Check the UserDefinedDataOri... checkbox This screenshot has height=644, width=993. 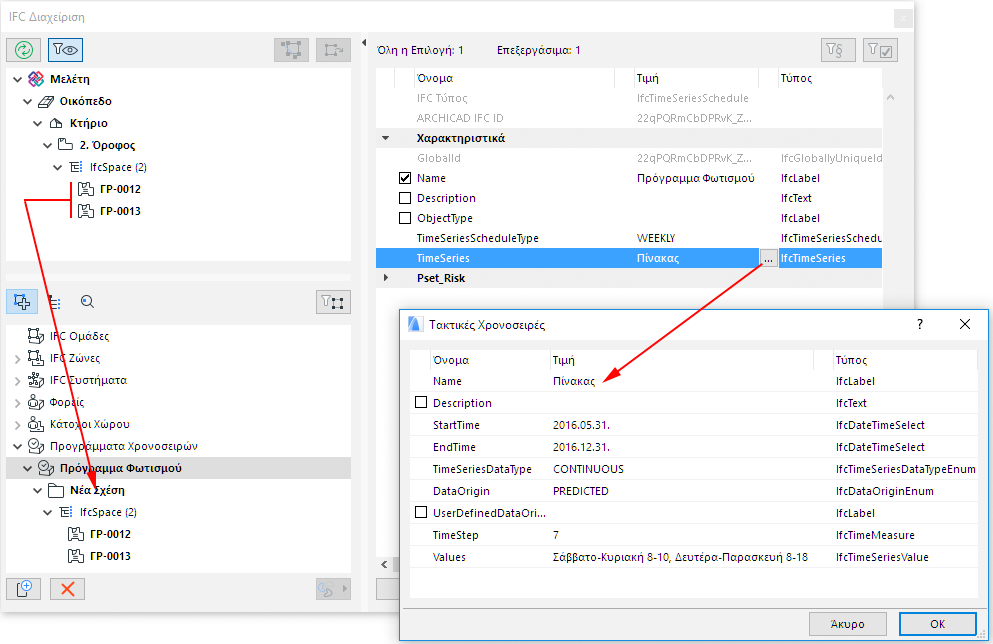pos(421,512)
